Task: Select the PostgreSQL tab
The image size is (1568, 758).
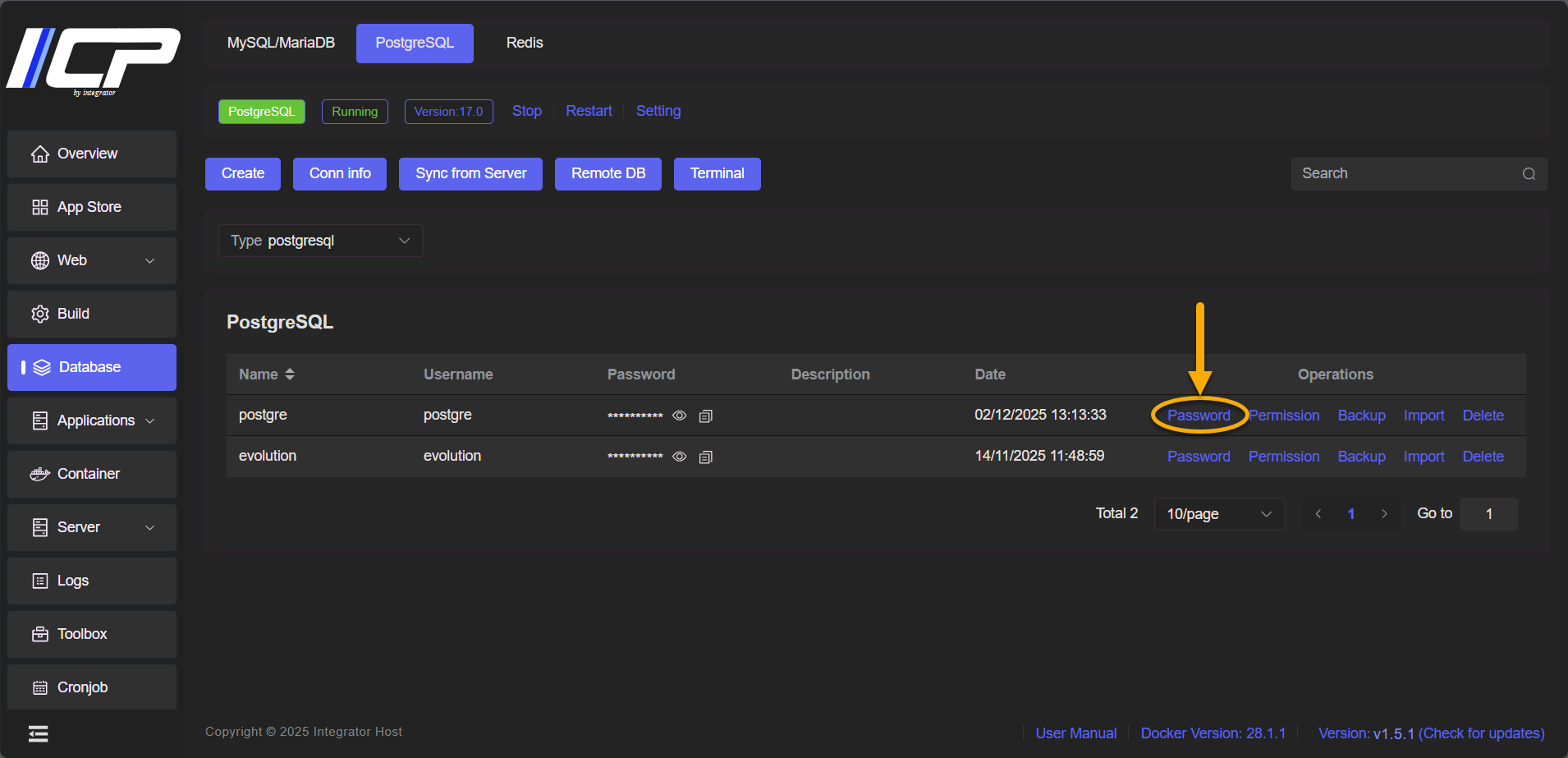Action: (x=415, y=43)
